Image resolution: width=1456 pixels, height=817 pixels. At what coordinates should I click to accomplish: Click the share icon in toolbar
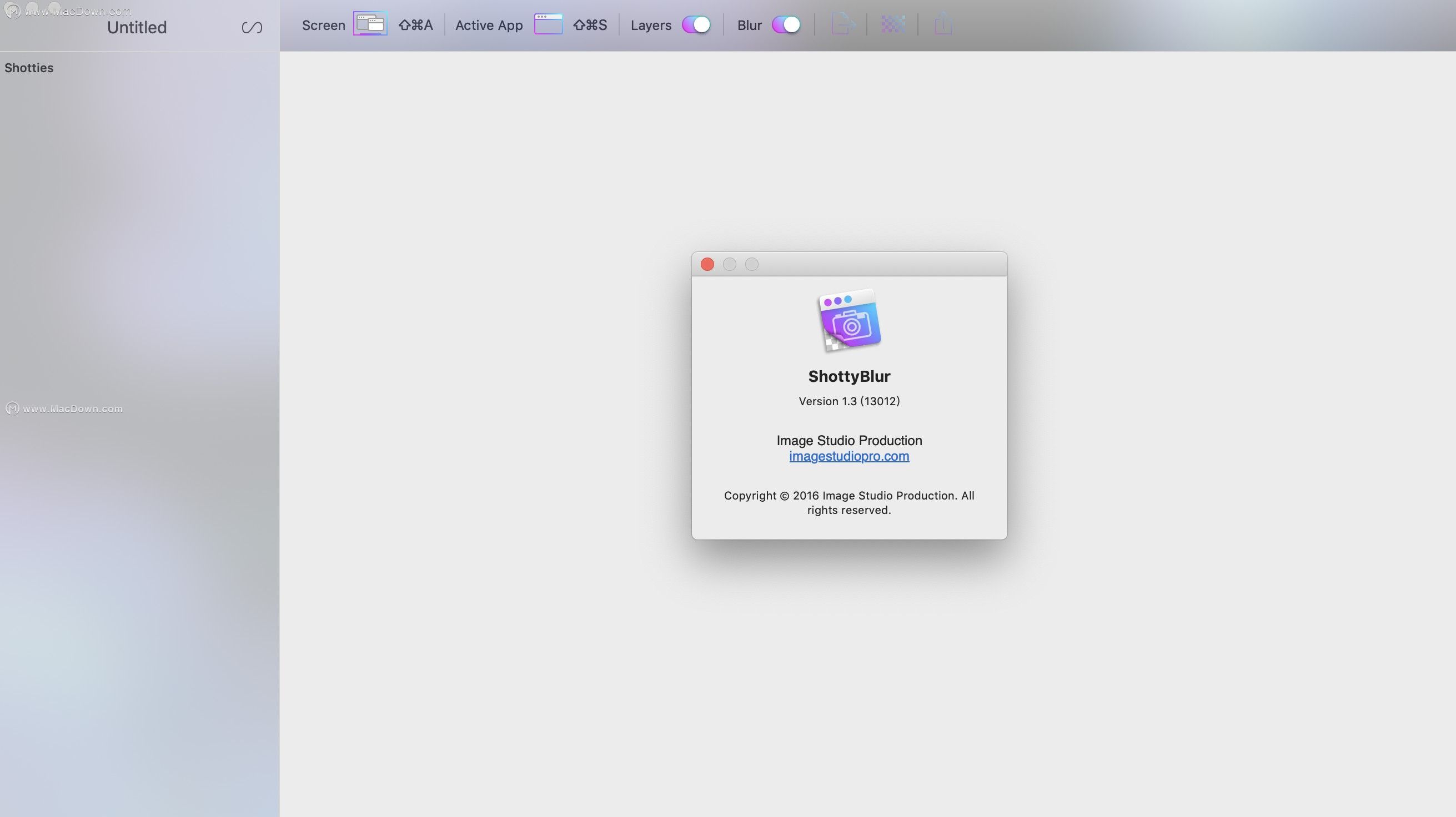[943, 24]
